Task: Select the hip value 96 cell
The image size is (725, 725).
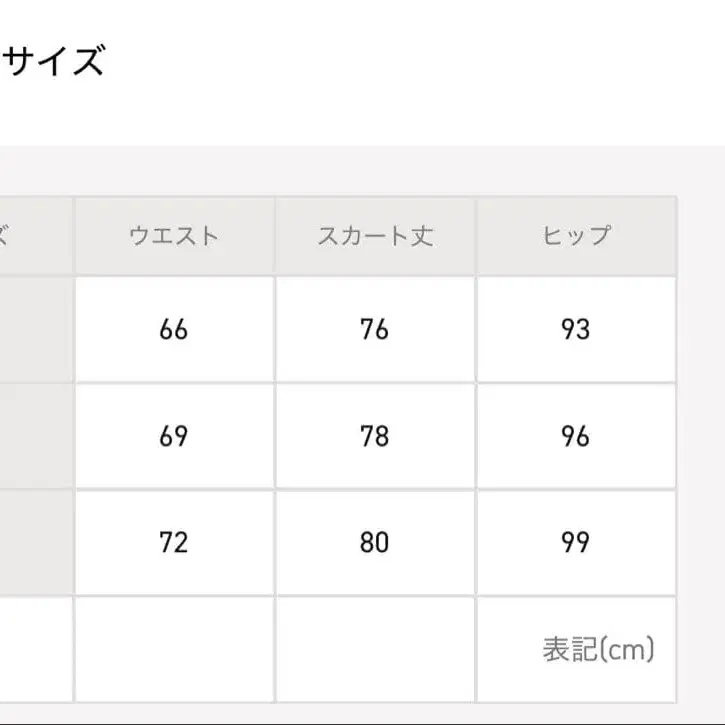Action: point(576,436)
